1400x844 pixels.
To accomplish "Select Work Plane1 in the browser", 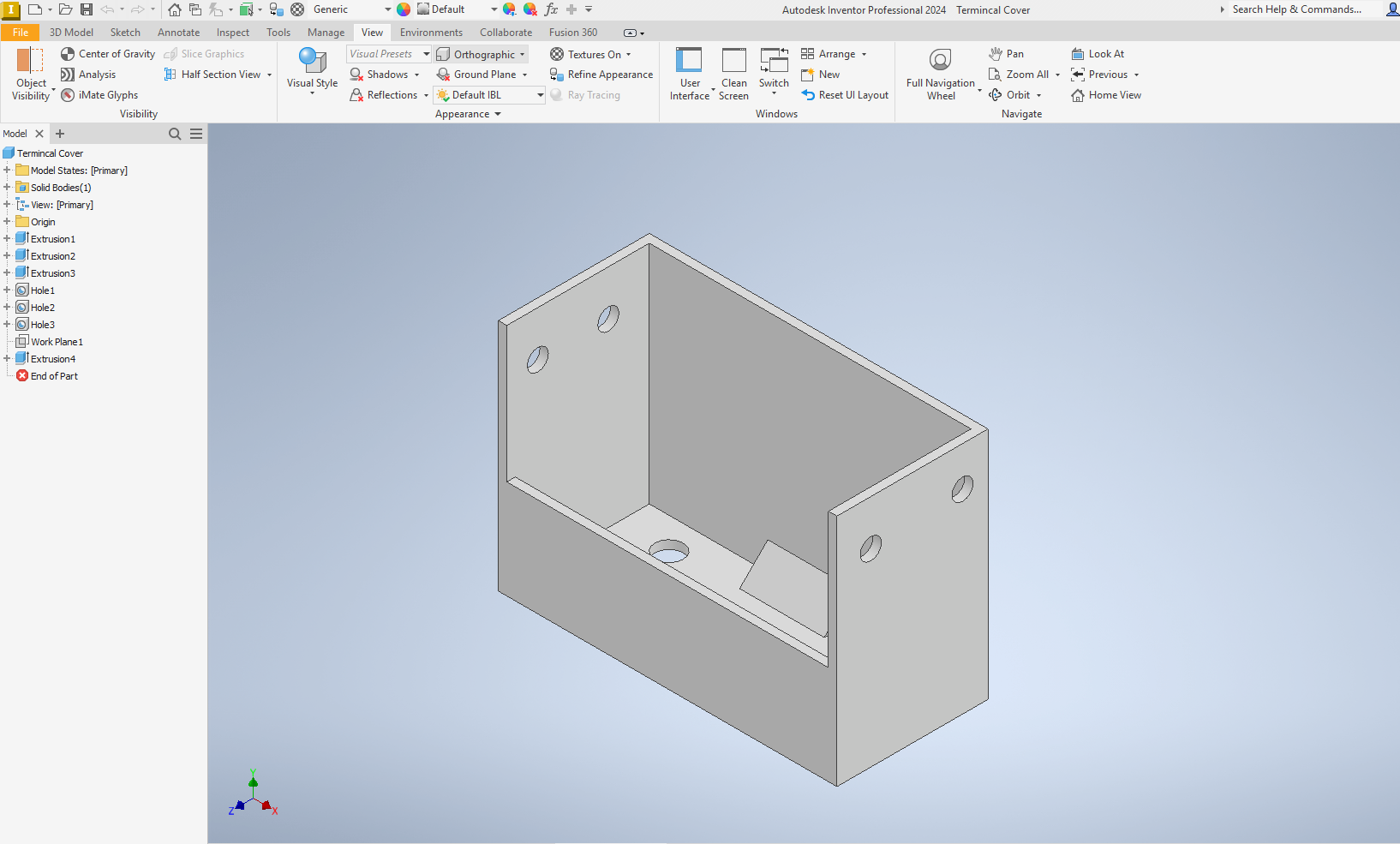I will click(x=57, y=342).
